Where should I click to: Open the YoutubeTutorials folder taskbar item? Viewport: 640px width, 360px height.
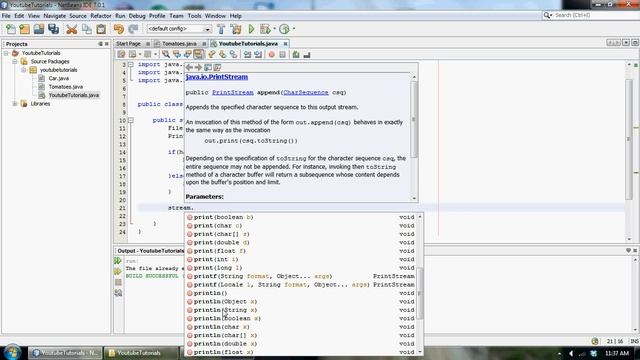(x=141, y=353)
